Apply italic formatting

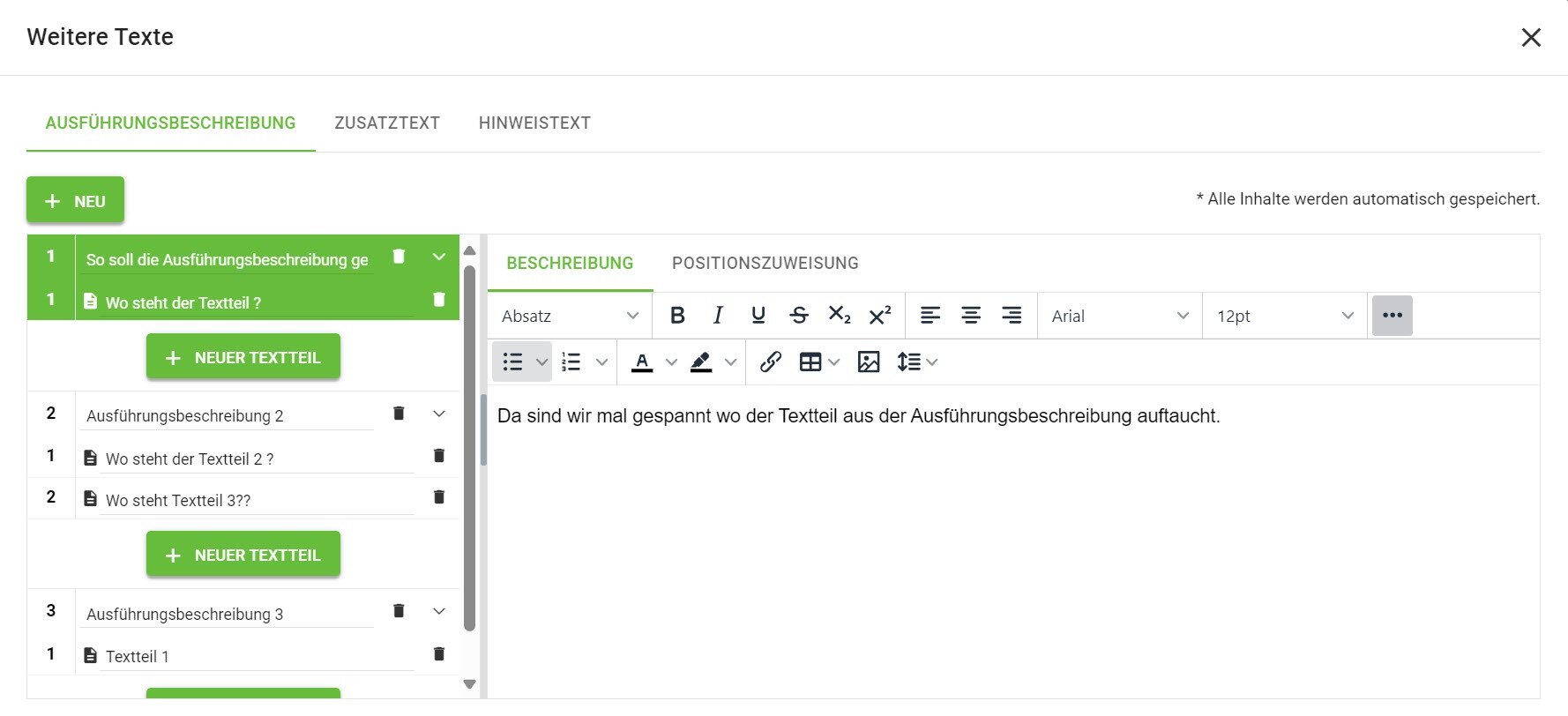pyautogui.click(x=718, y=316)
